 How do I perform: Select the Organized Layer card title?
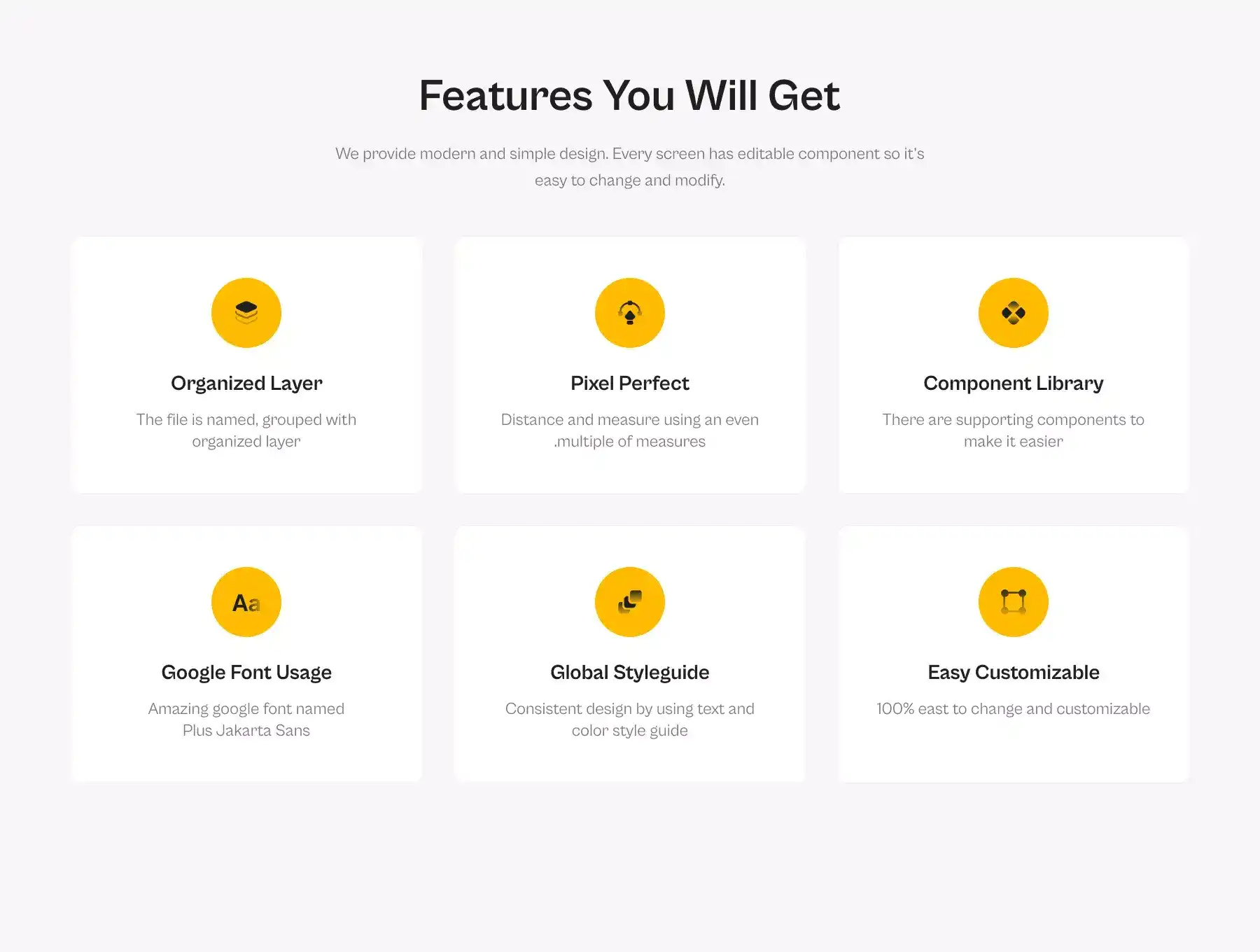(x=246, y=384)
